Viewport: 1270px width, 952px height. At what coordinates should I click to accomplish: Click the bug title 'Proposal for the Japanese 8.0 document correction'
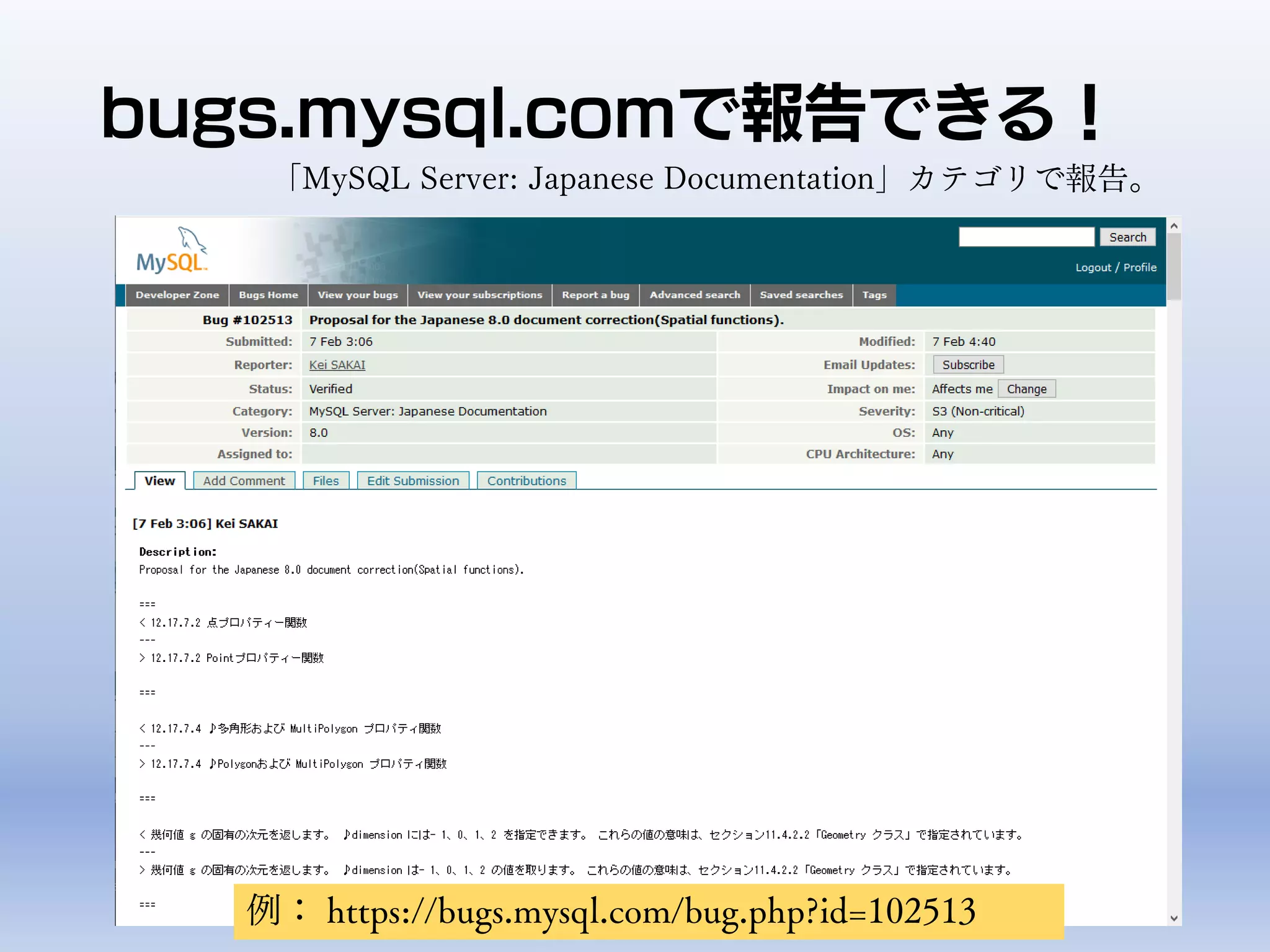point(546,320)
